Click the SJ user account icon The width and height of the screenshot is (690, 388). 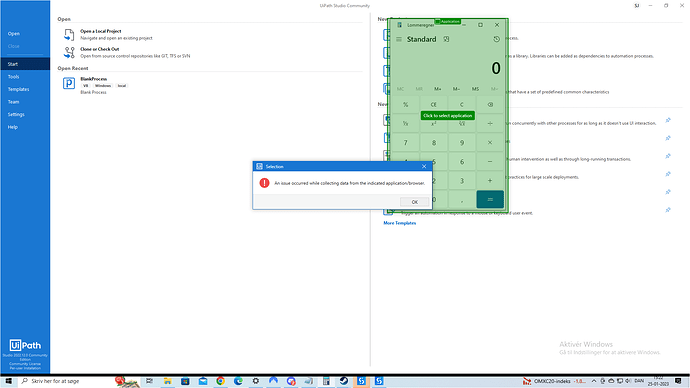(637, 6)
